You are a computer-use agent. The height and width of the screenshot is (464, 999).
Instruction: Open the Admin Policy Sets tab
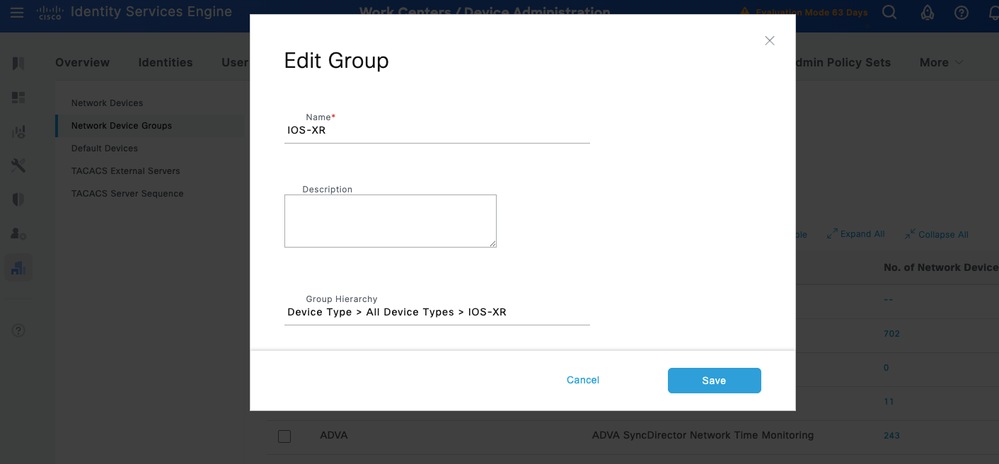(843, 62)
